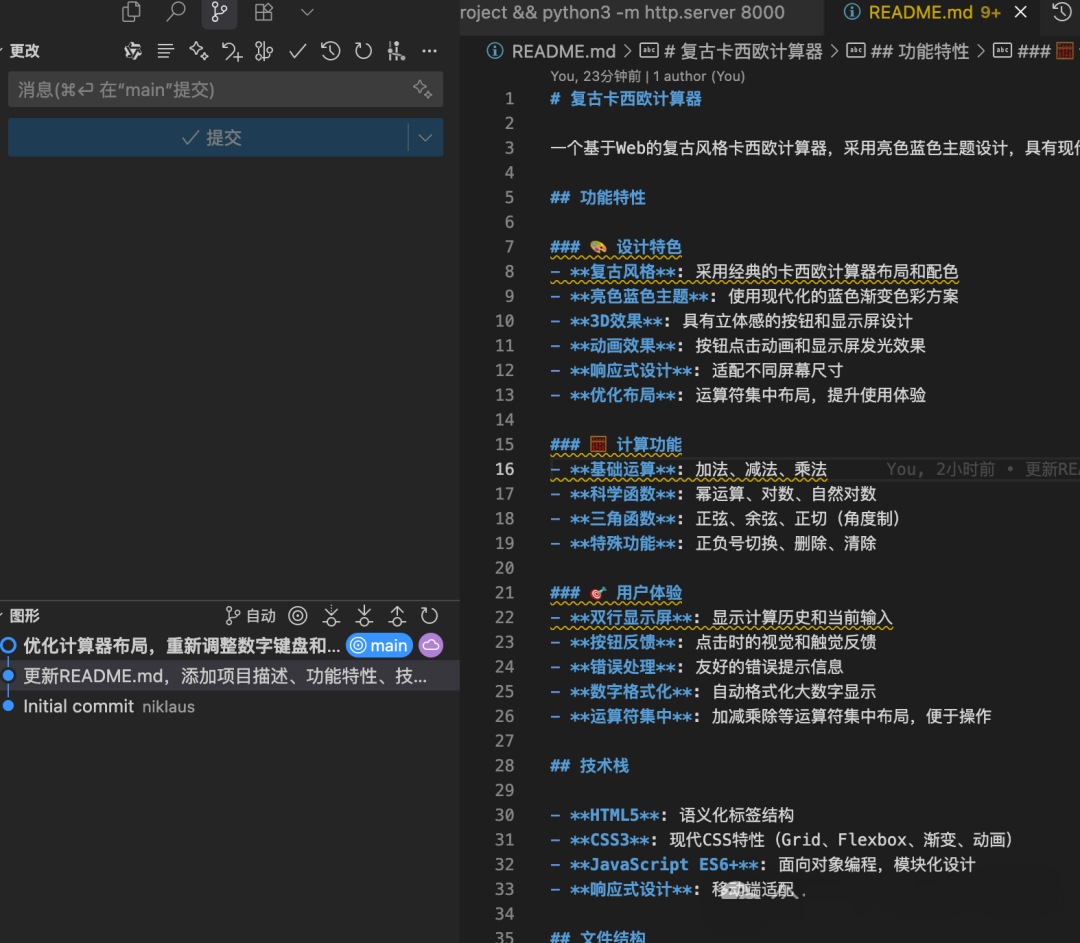
Task: Click the refresh icon in the 图形 toolbar
Action: click(x=429, y=616)
